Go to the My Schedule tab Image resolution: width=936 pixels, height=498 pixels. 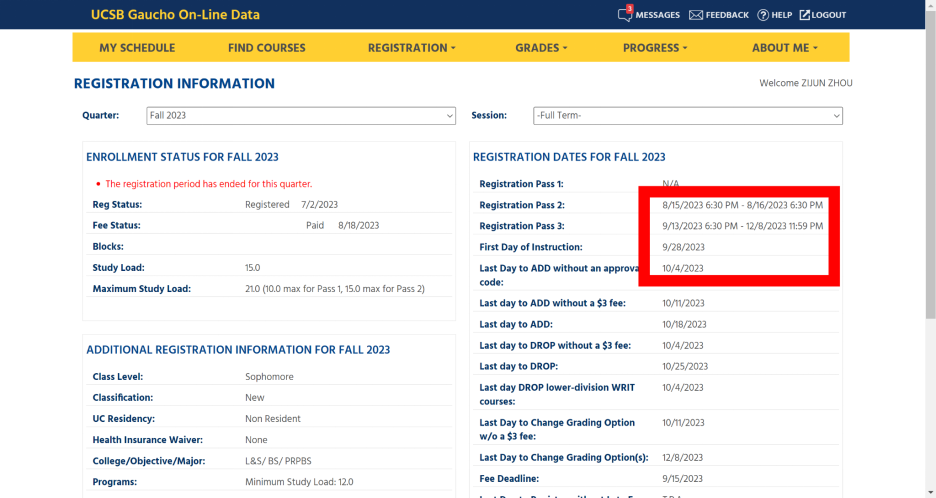tap(137, 48)
